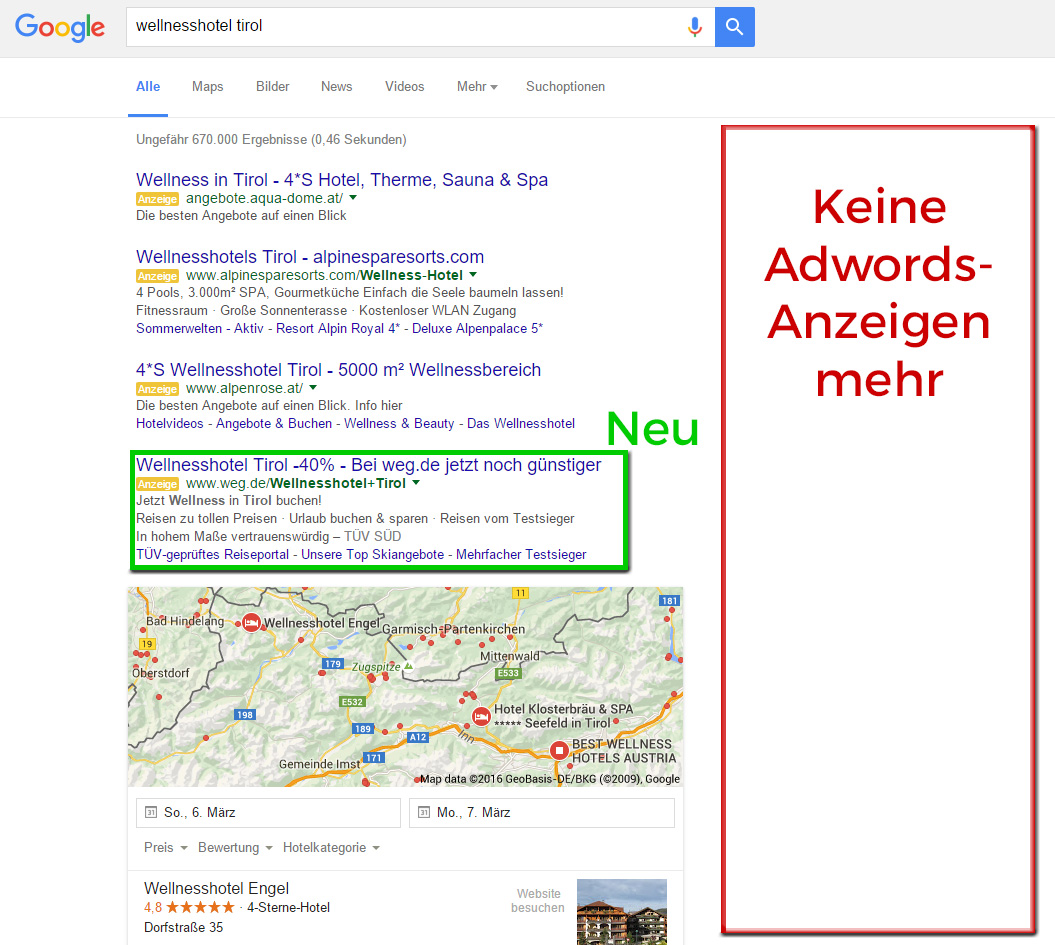Open the Unsere Top Skiangebote sitelink

373,554
